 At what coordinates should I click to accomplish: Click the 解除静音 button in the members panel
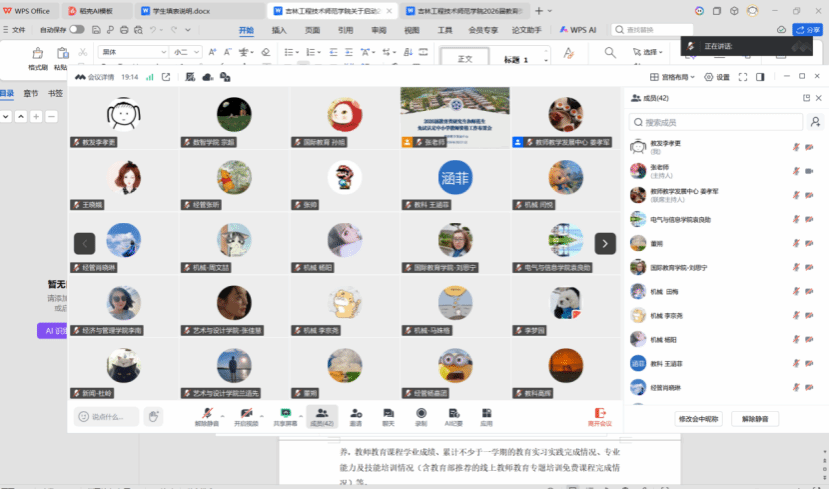(754, 418)
